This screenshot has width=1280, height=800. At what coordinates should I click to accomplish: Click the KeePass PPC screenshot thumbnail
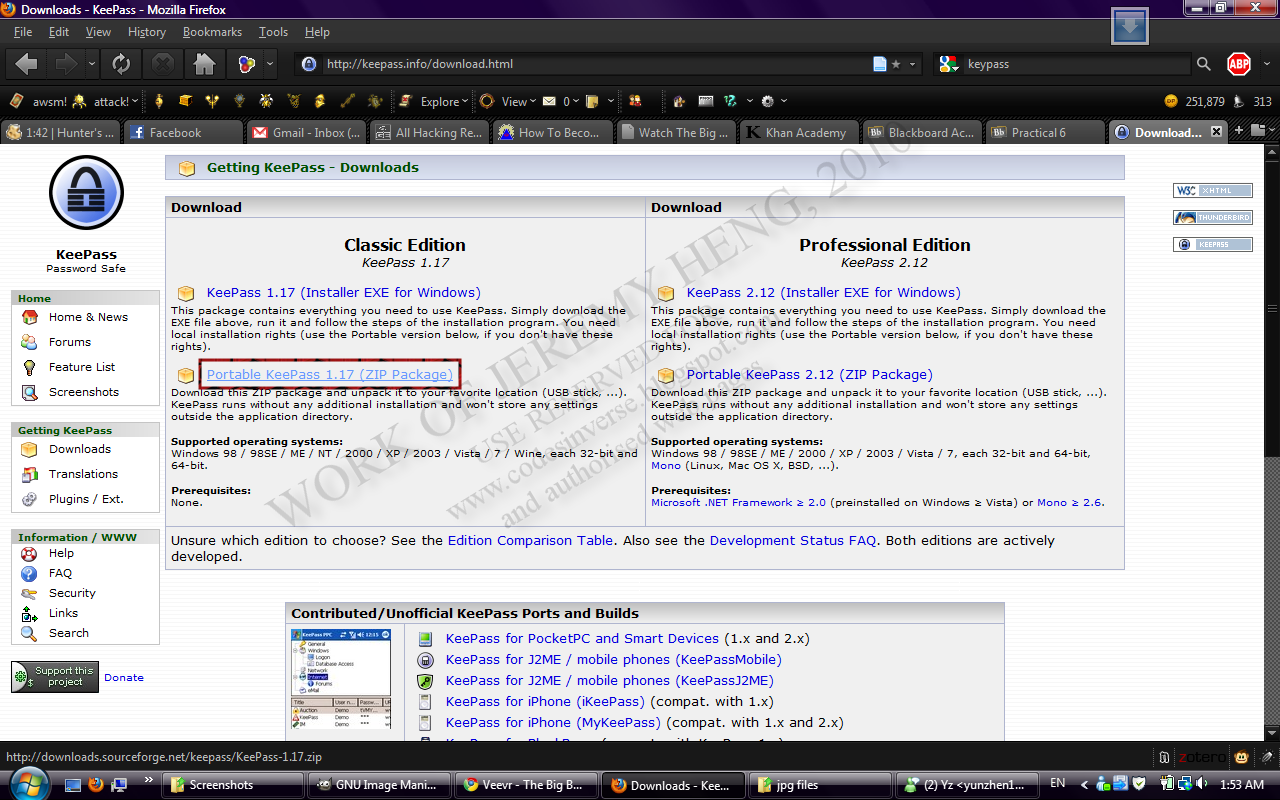341,680
